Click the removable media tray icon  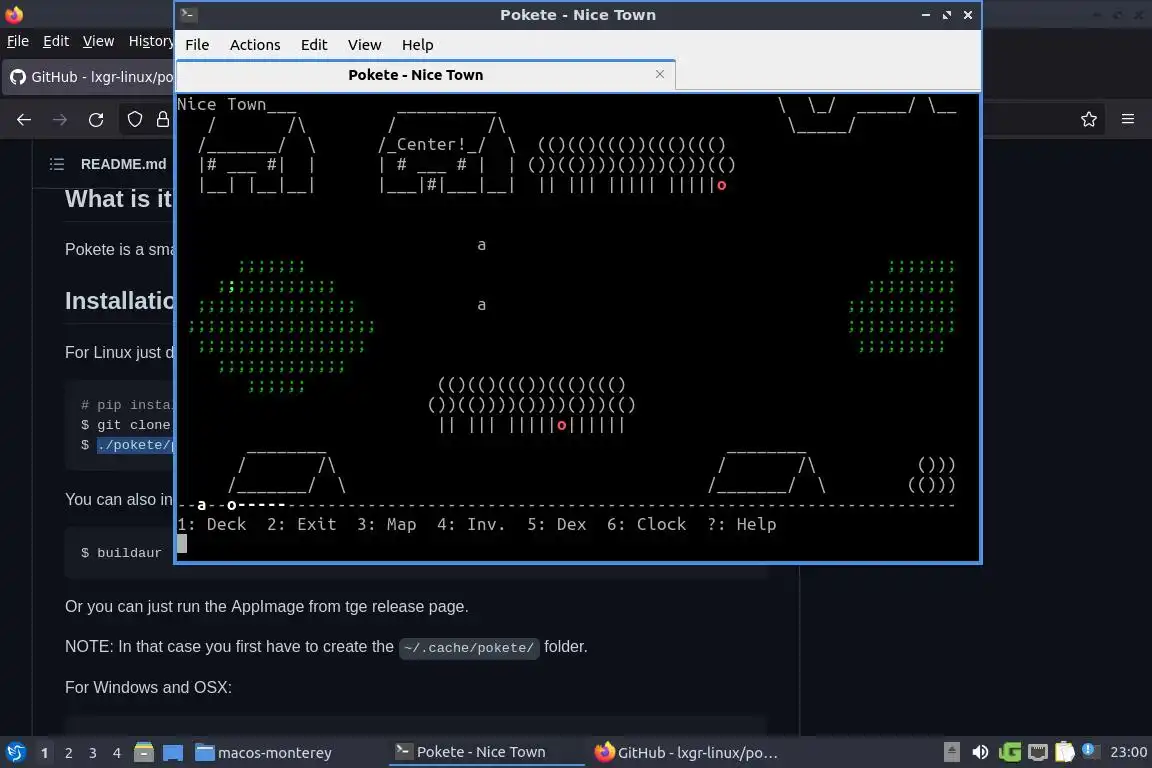(x=951, y=752)
